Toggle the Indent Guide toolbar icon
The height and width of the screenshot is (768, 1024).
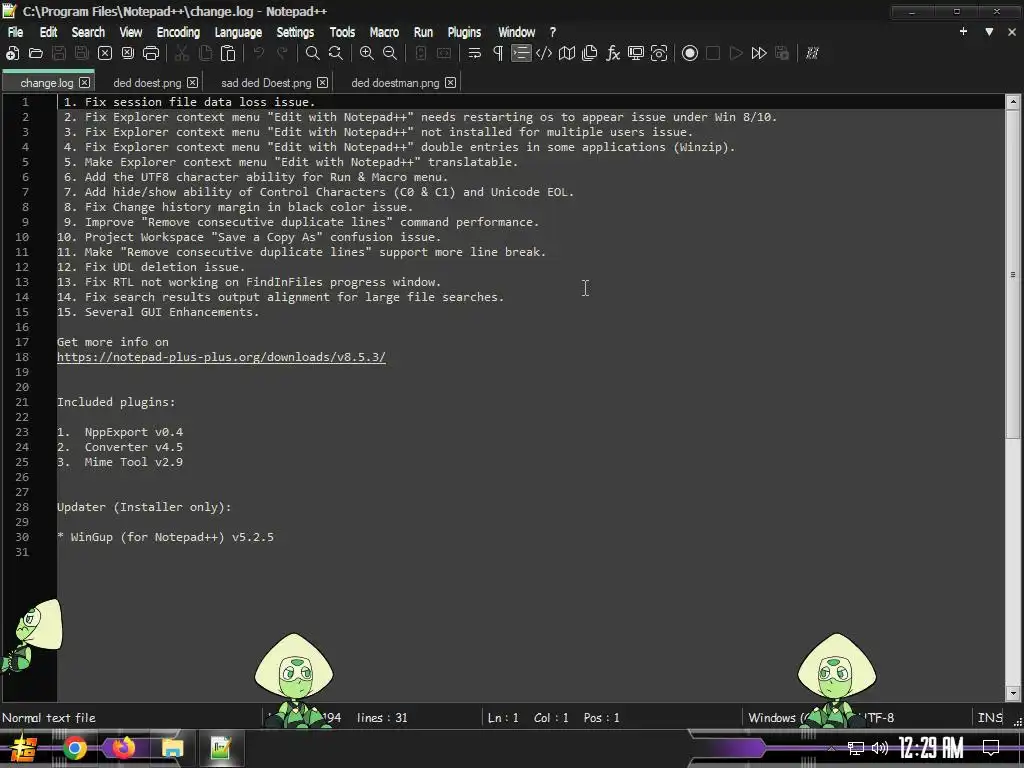tap(521, 54)
